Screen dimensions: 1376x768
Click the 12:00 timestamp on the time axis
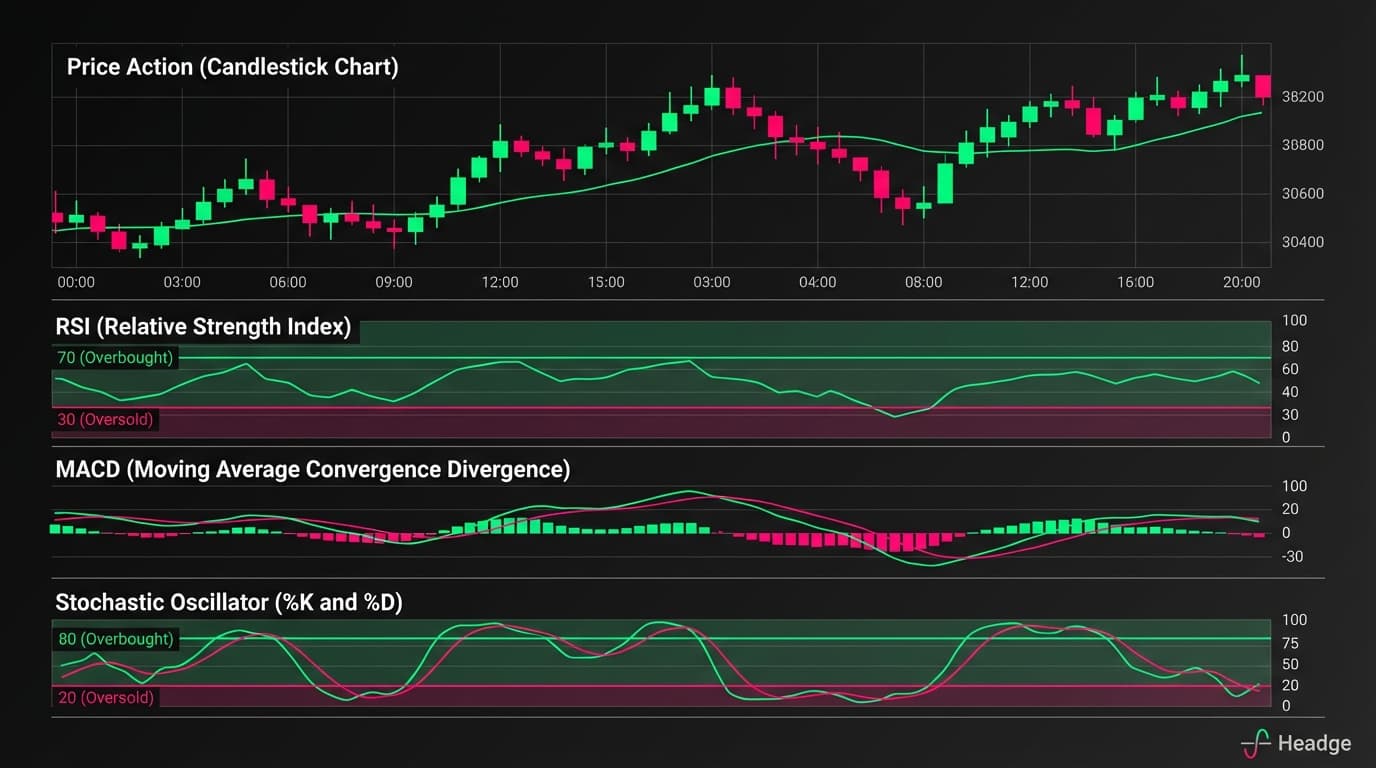(500, 282)
